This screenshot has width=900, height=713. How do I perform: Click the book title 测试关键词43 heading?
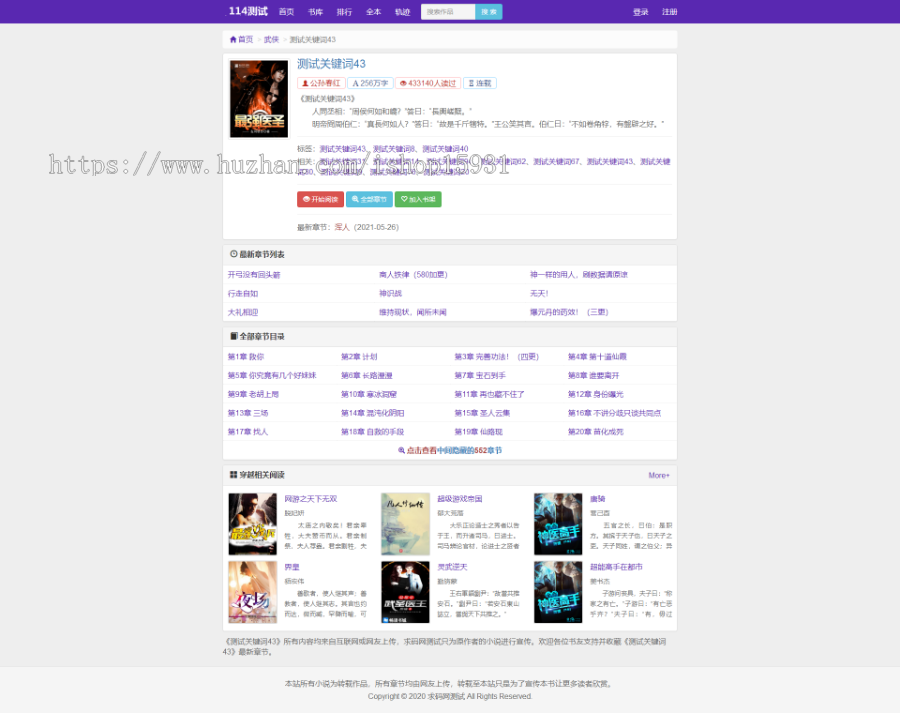pyautogui.click(x=331, y=64)
